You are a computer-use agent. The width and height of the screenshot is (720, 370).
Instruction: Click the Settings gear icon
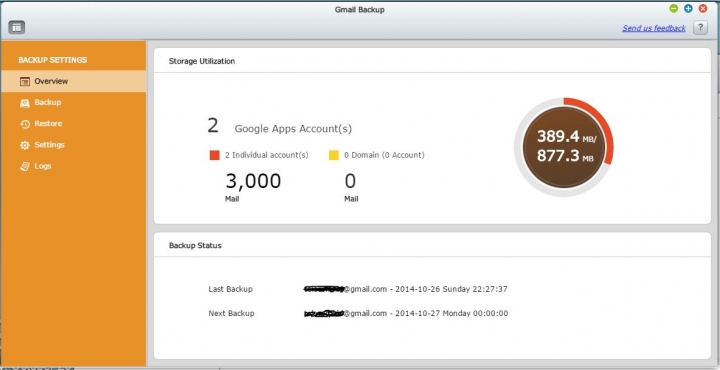[25, 145]
